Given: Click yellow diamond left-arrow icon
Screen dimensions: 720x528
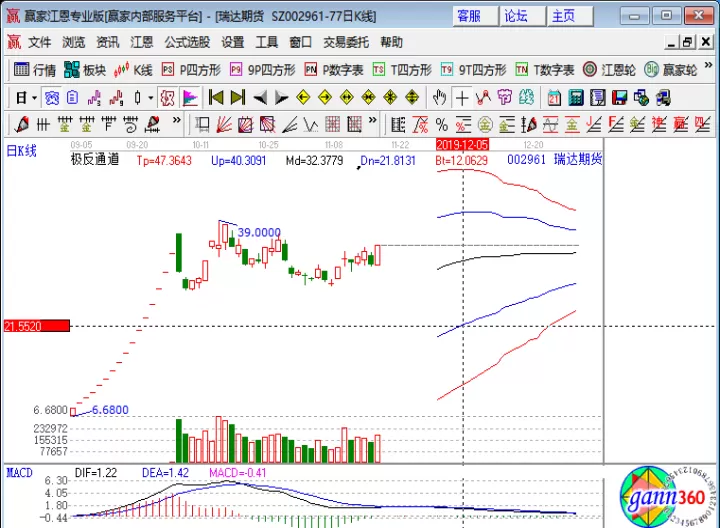Looking at the screenshot, I should [x=303, y=97].
